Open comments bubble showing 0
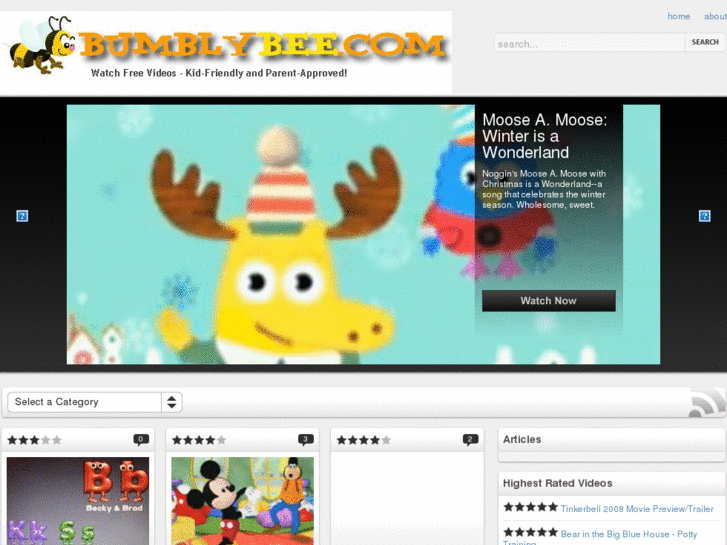 tap(141, 439)
